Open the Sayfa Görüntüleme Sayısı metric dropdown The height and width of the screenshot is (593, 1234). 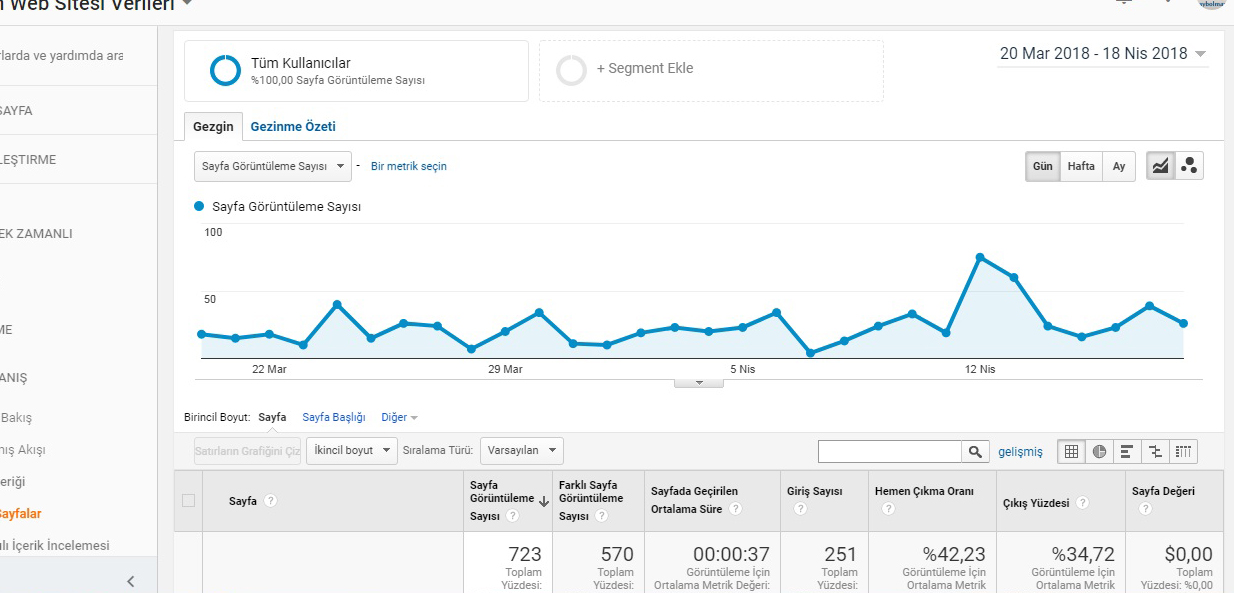(273, 166)
